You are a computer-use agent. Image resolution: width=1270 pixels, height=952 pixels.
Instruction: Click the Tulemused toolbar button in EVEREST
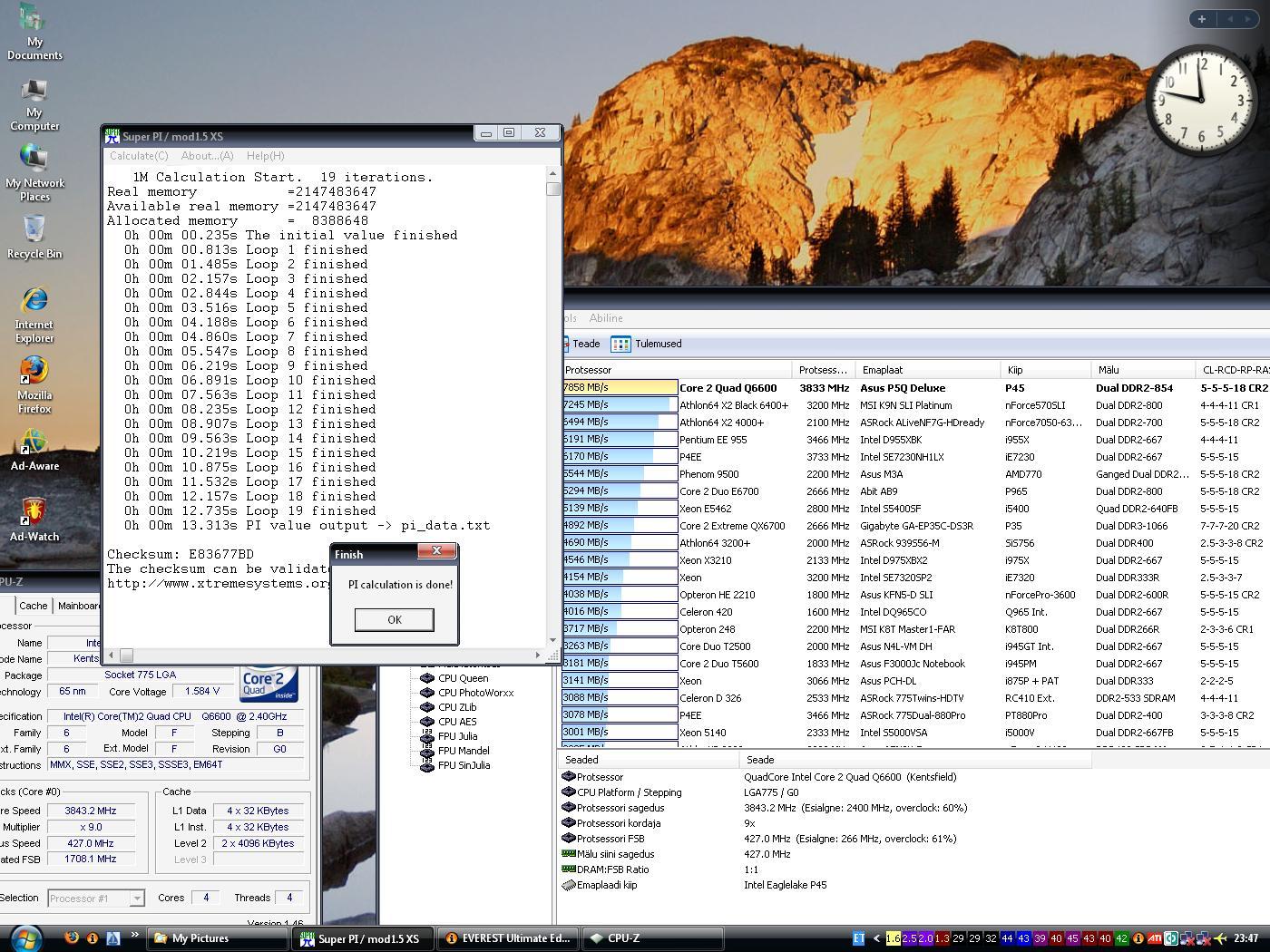coord(648,344)
